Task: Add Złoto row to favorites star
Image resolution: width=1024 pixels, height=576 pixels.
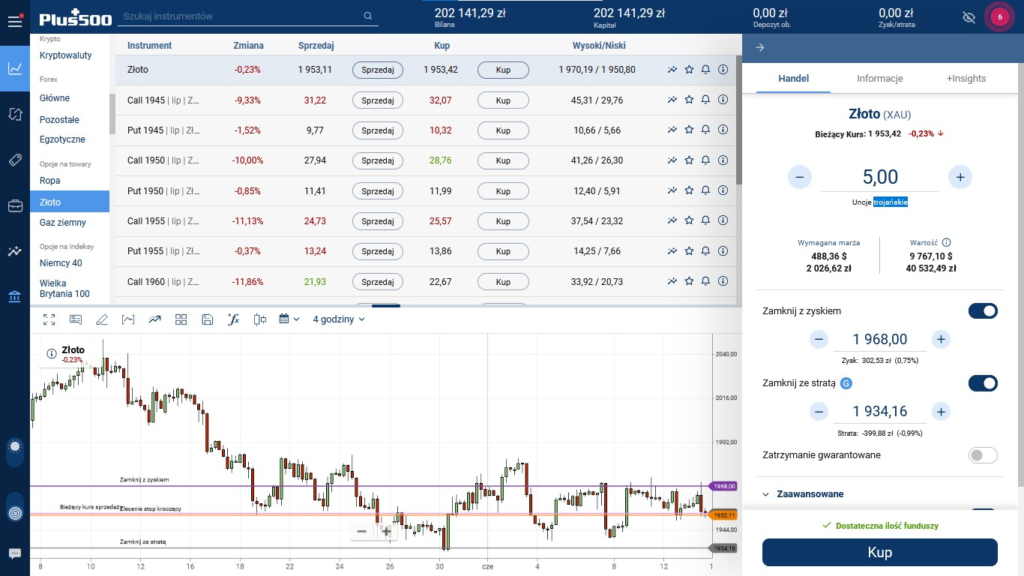Action: (x=689, y=70)
